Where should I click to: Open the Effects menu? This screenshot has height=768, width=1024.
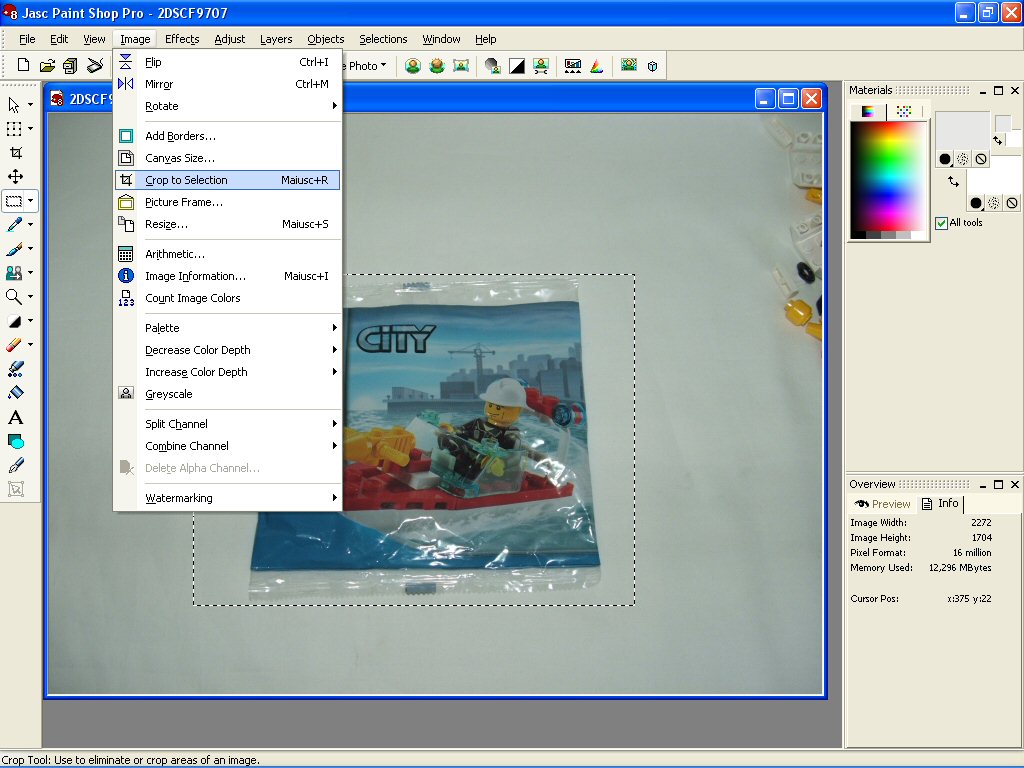[182, 39]
